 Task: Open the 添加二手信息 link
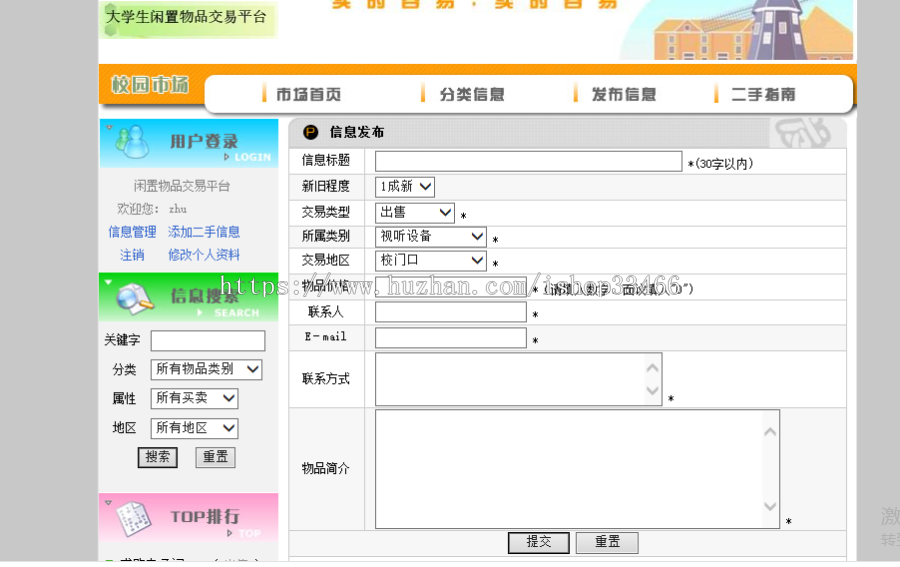click(204, 232)
